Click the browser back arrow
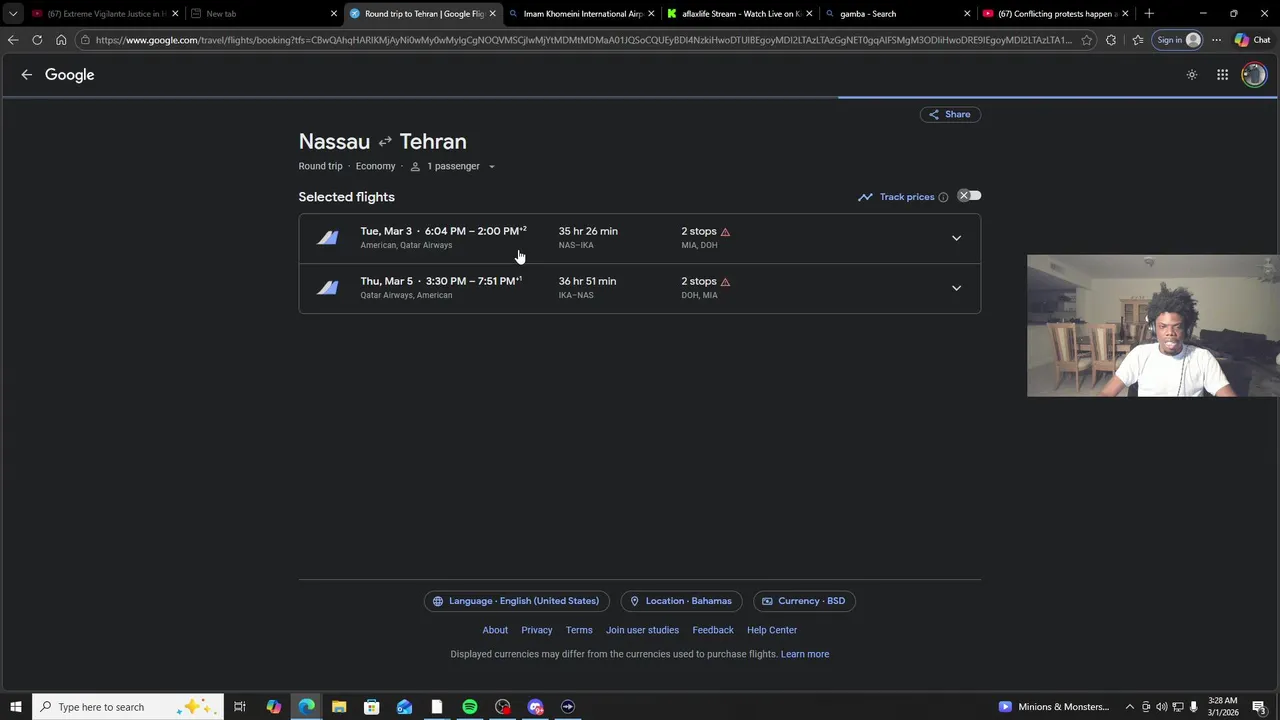Screen dimensions: 1280x720 (x=13, y=40)
